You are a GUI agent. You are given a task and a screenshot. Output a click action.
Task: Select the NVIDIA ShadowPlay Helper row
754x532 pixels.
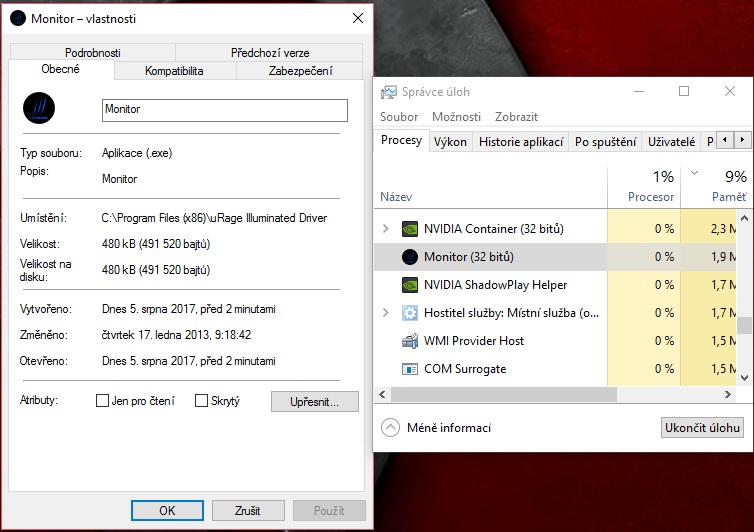tap(555, 285)
